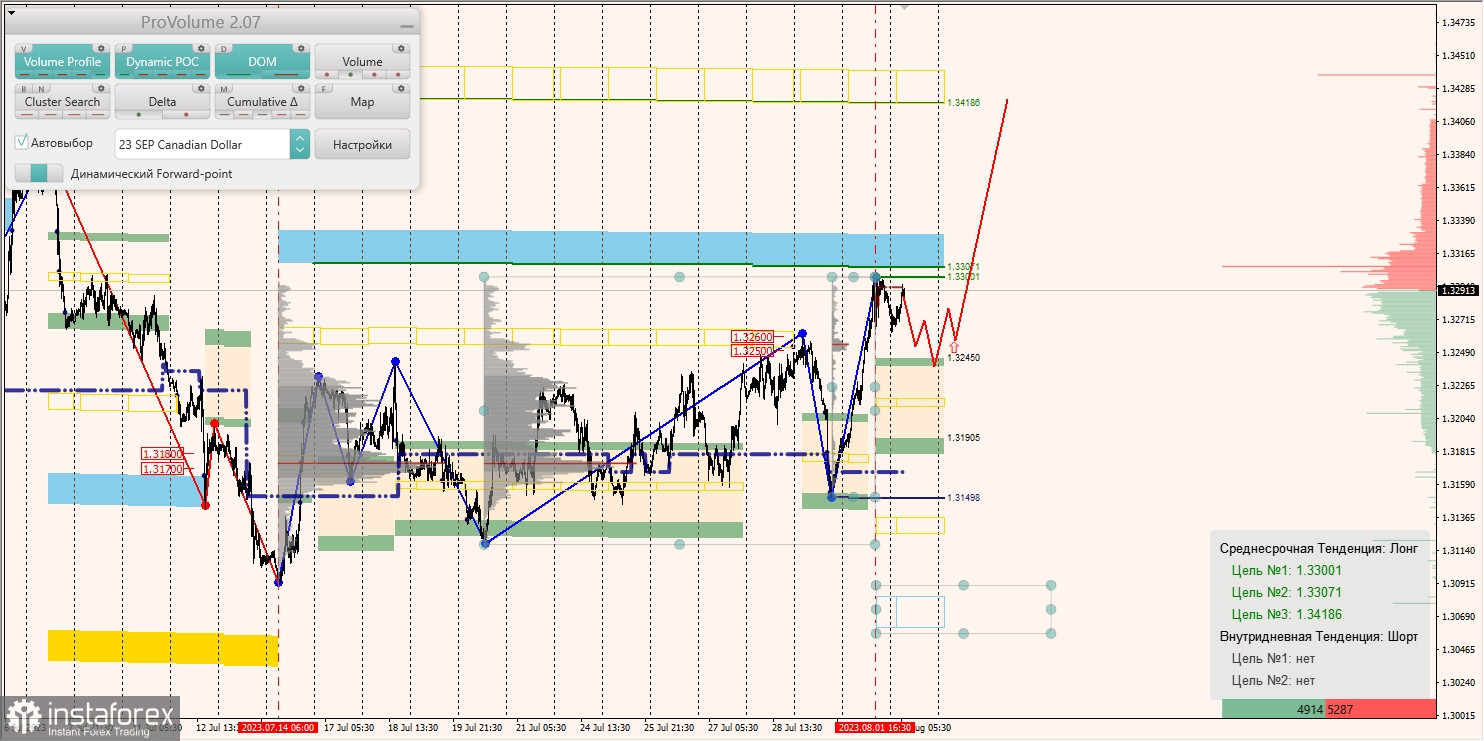Click Среднесрочная Тенденция: Лонг text
This screenshot has width=1484, height=741.
click(1318, 548)
